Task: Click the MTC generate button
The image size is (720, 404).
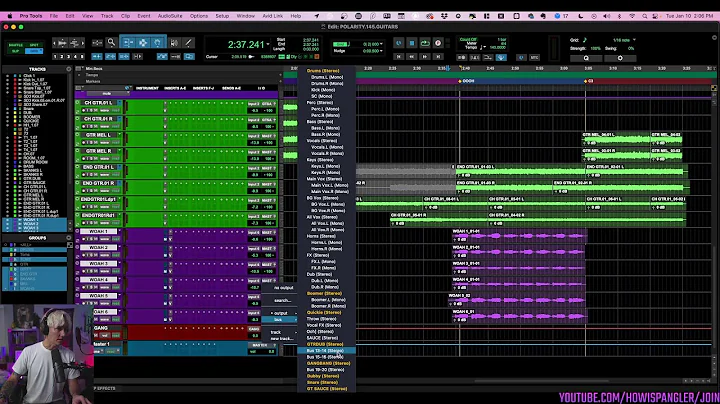Action: [x=534, y=57]
